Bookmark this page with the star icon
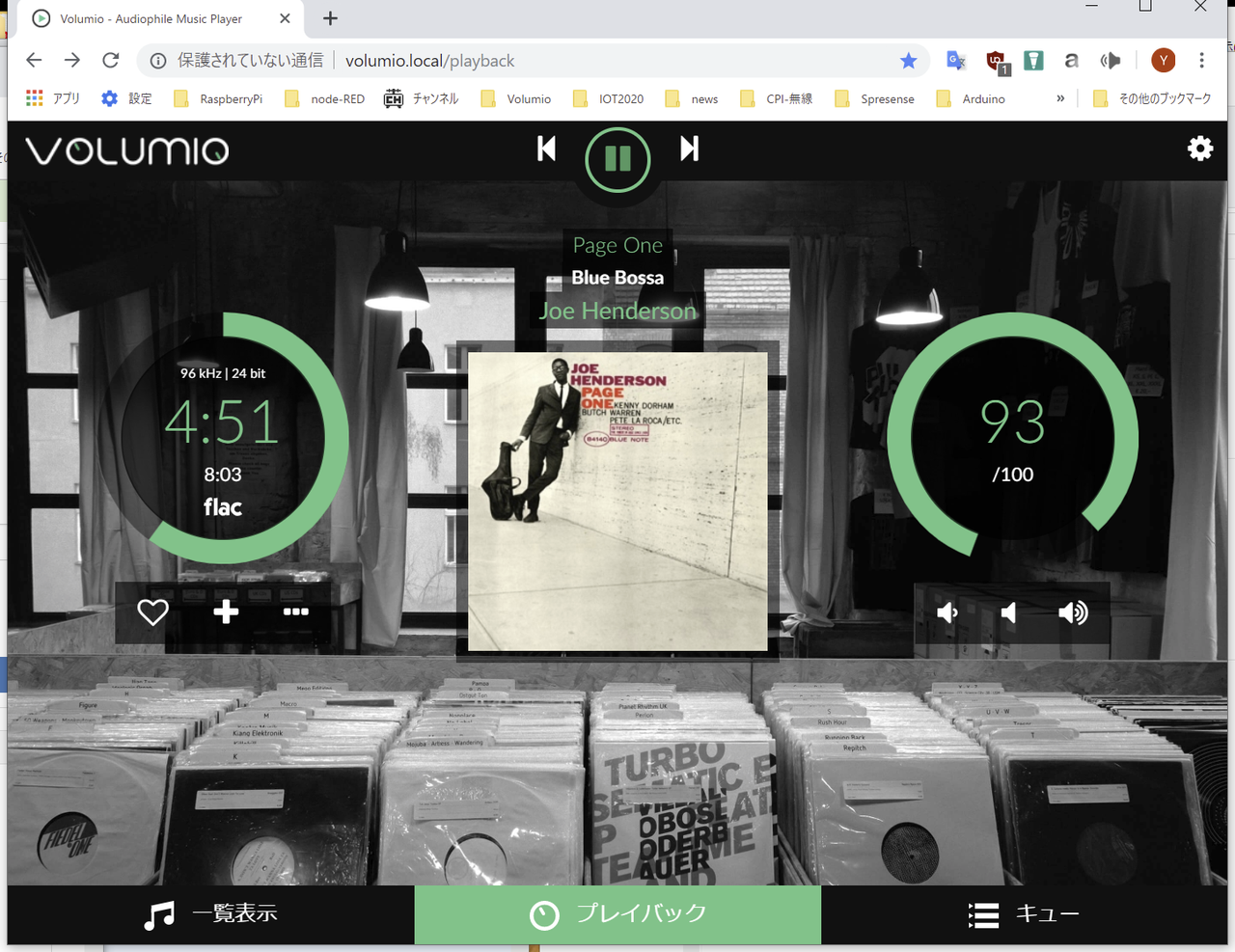 tap(908, 61)
